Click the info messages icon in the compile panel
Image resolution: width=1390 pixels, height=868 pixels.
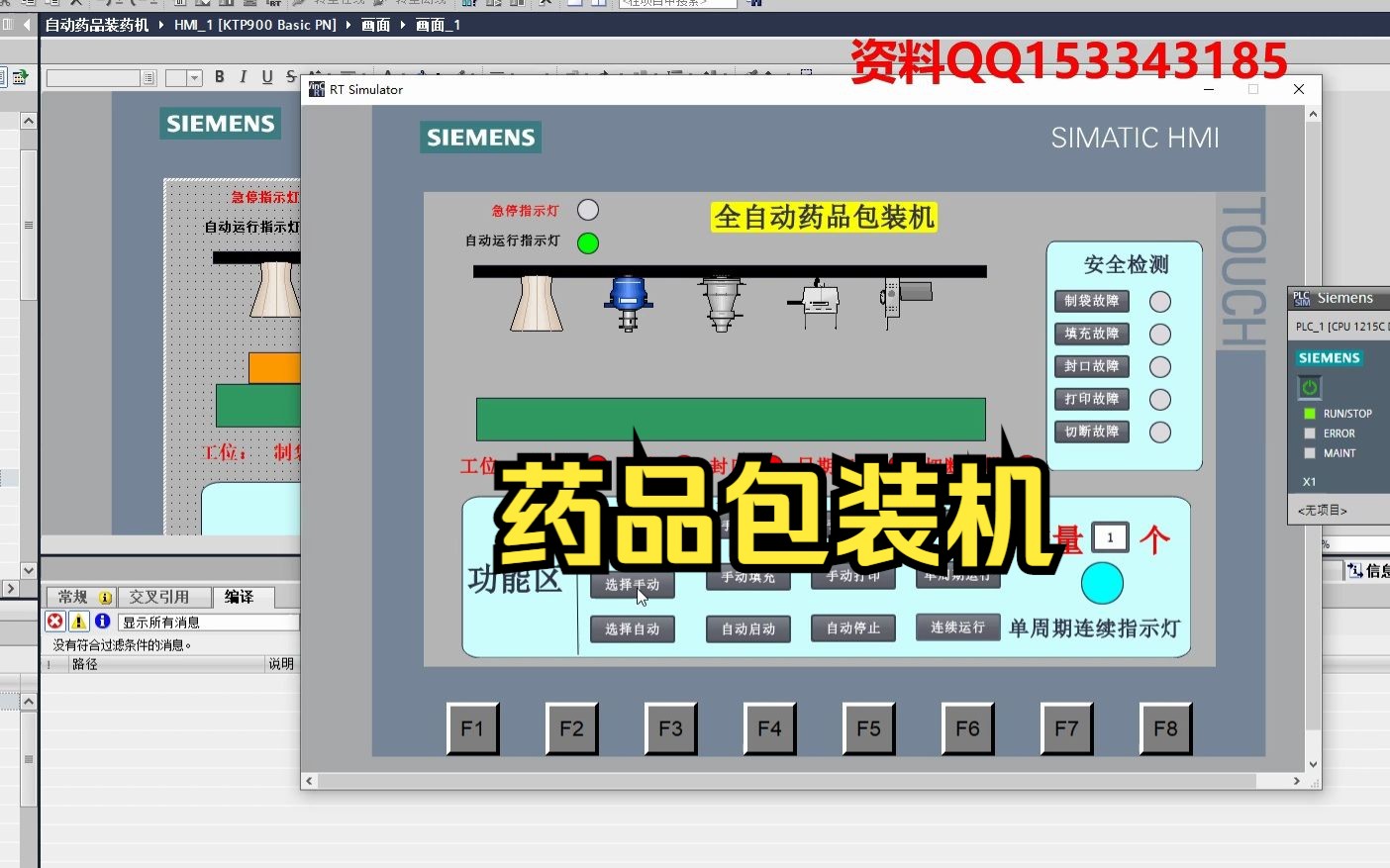(x=102, y=621)
